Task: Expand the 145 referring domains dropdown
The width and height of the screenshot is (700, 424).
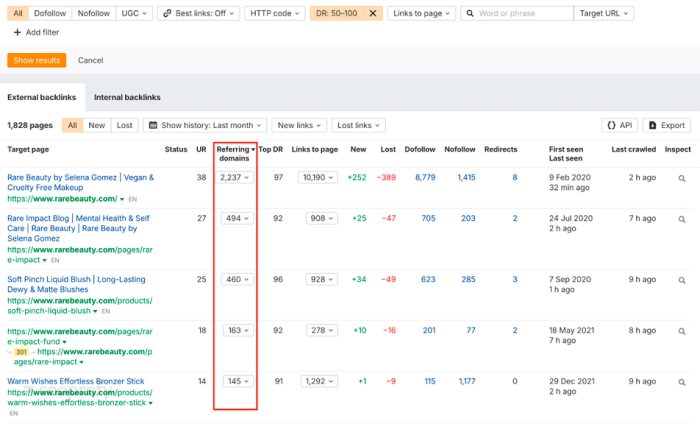Action: tap(238, 381)
